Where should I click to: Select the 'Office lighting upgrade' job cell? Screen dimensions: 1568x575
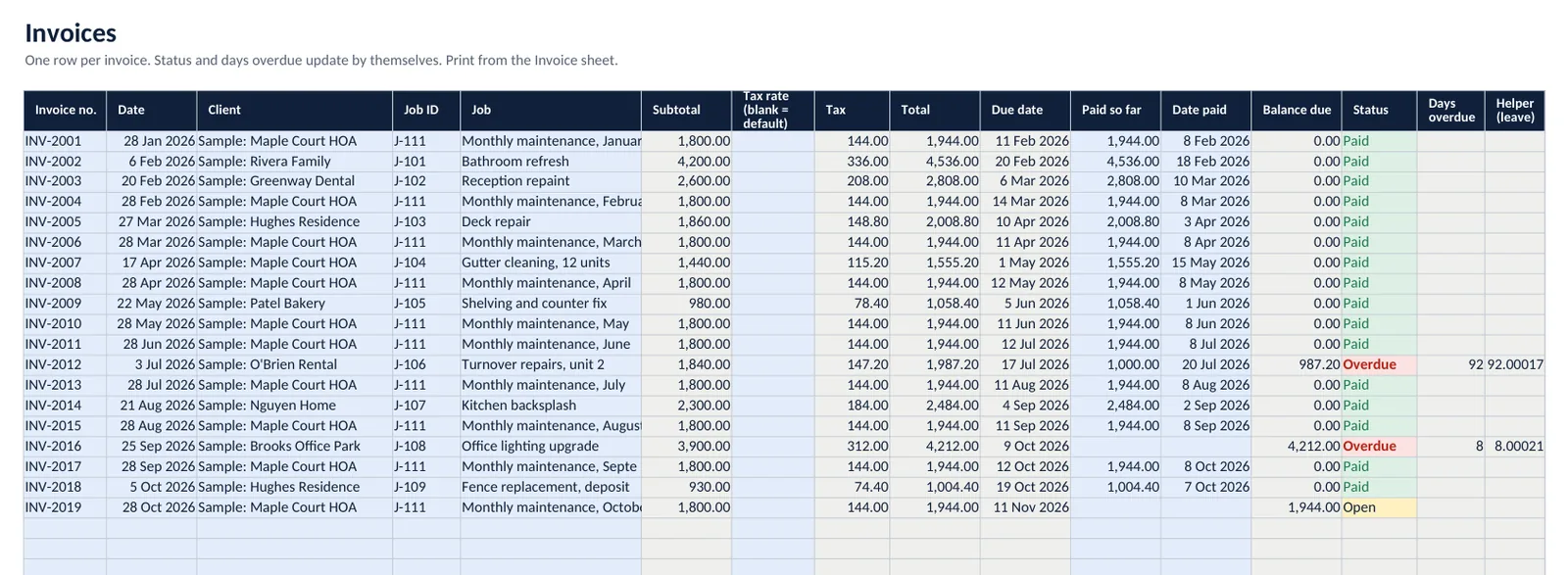click(x=551, y=447)
